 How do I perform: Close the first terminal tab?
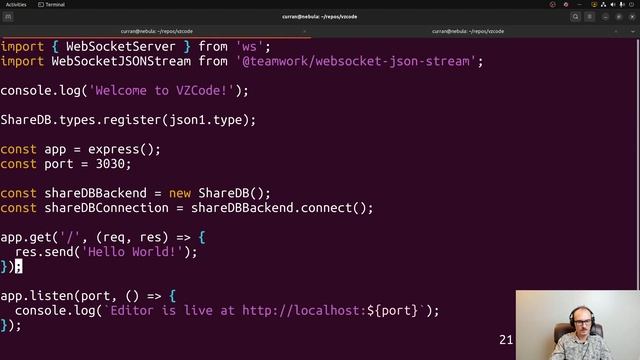click(304, 31)
